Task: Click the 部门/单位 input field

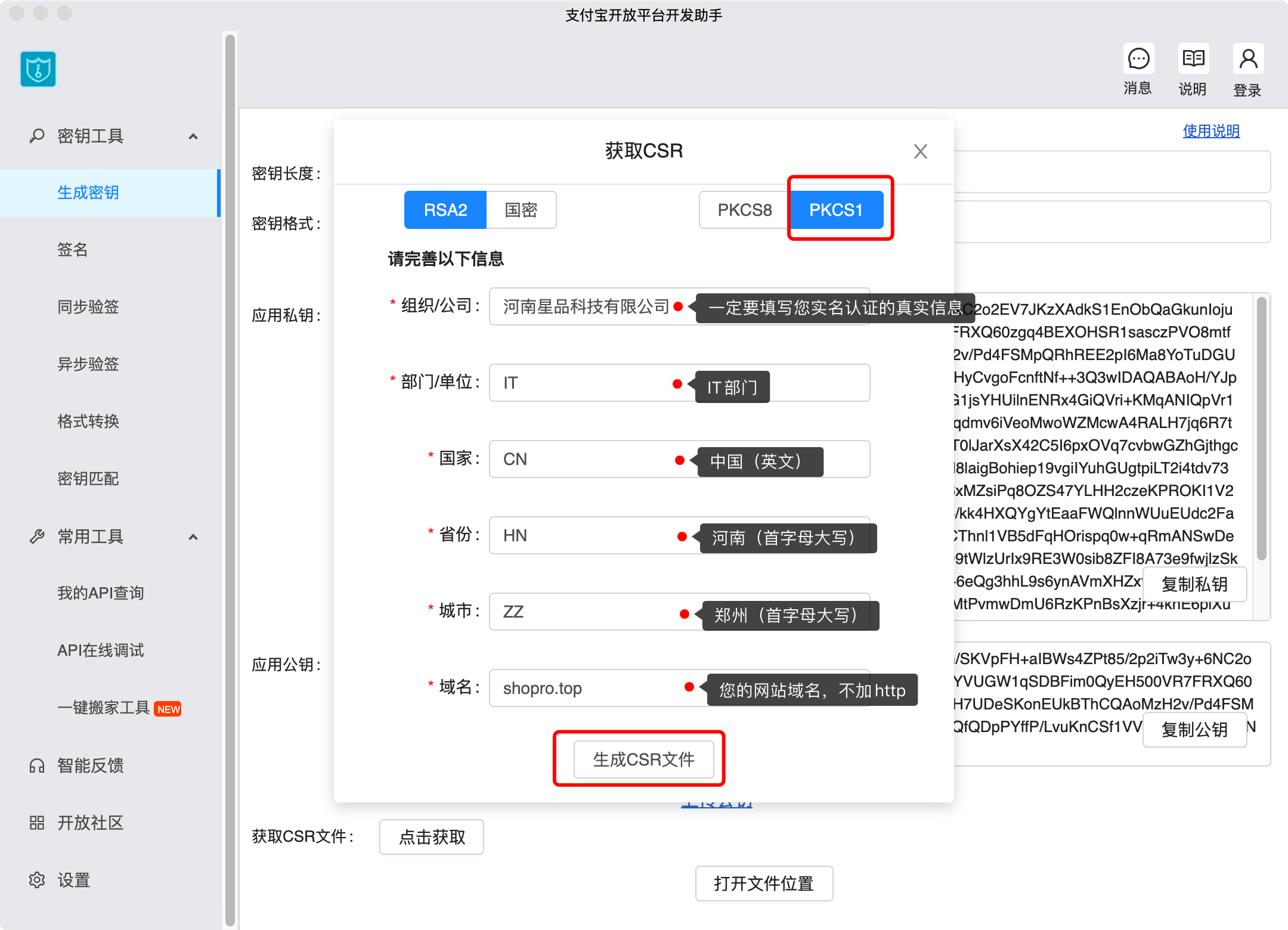Action: click(679, 383)
